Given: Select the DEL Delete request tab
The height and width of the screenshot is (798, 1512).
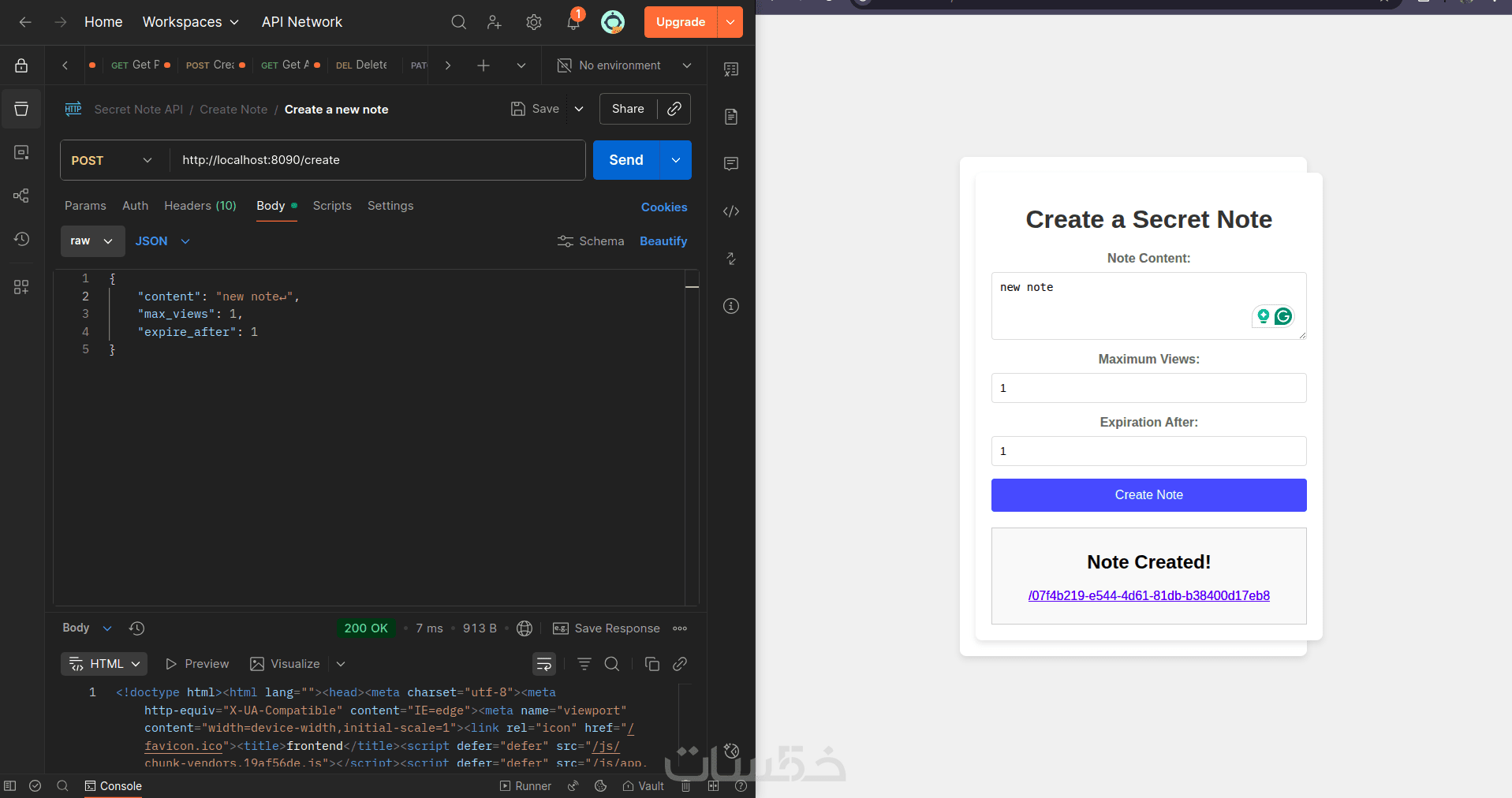Looking at the screenshot, I should click(x=362, y=65).
